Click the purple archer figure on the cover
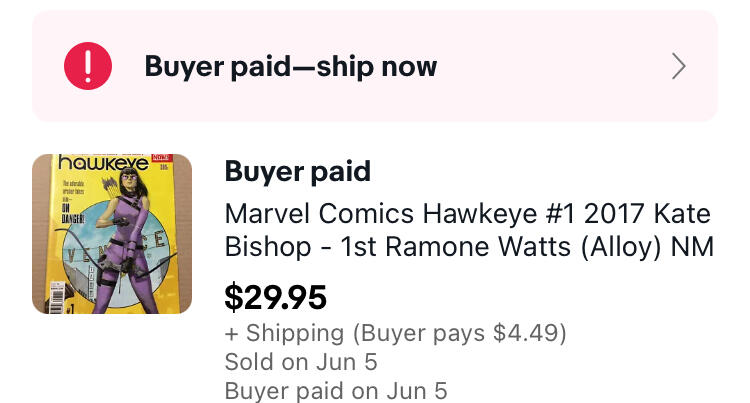The width and height of the screenshot is (750, 403). point(124,241)
